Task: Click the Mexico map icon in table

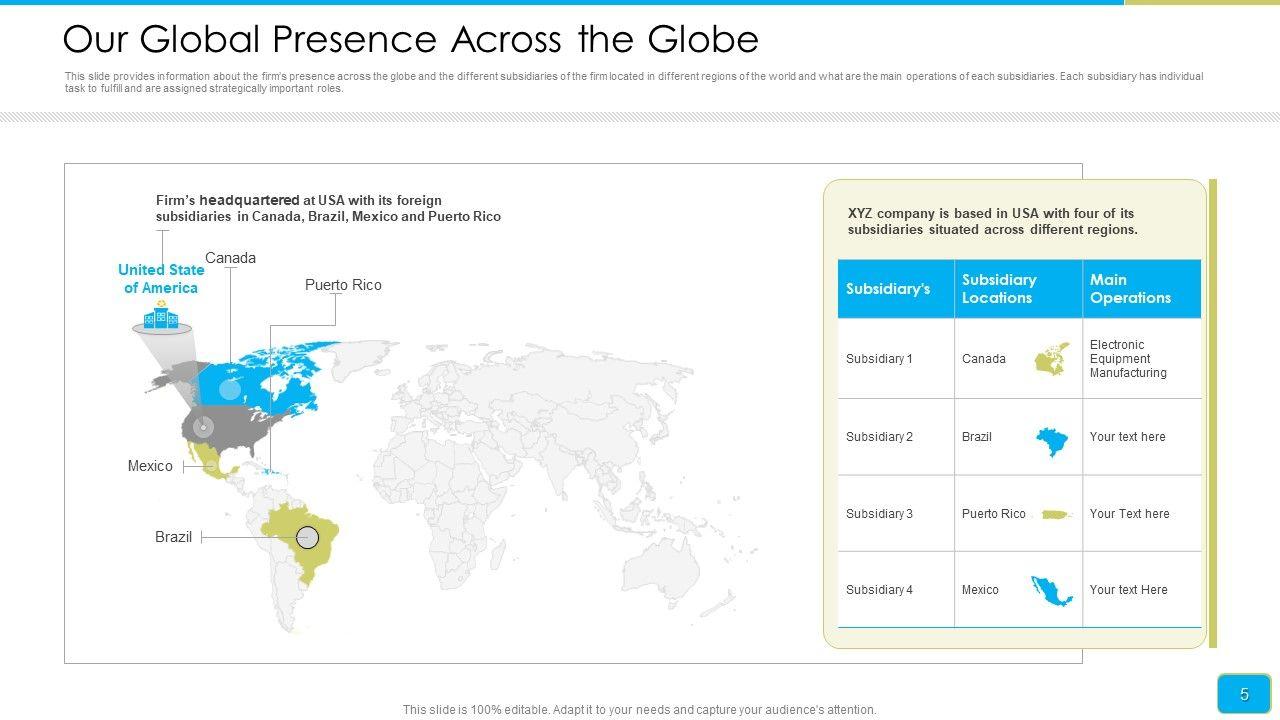Action: click(1051, 591)
